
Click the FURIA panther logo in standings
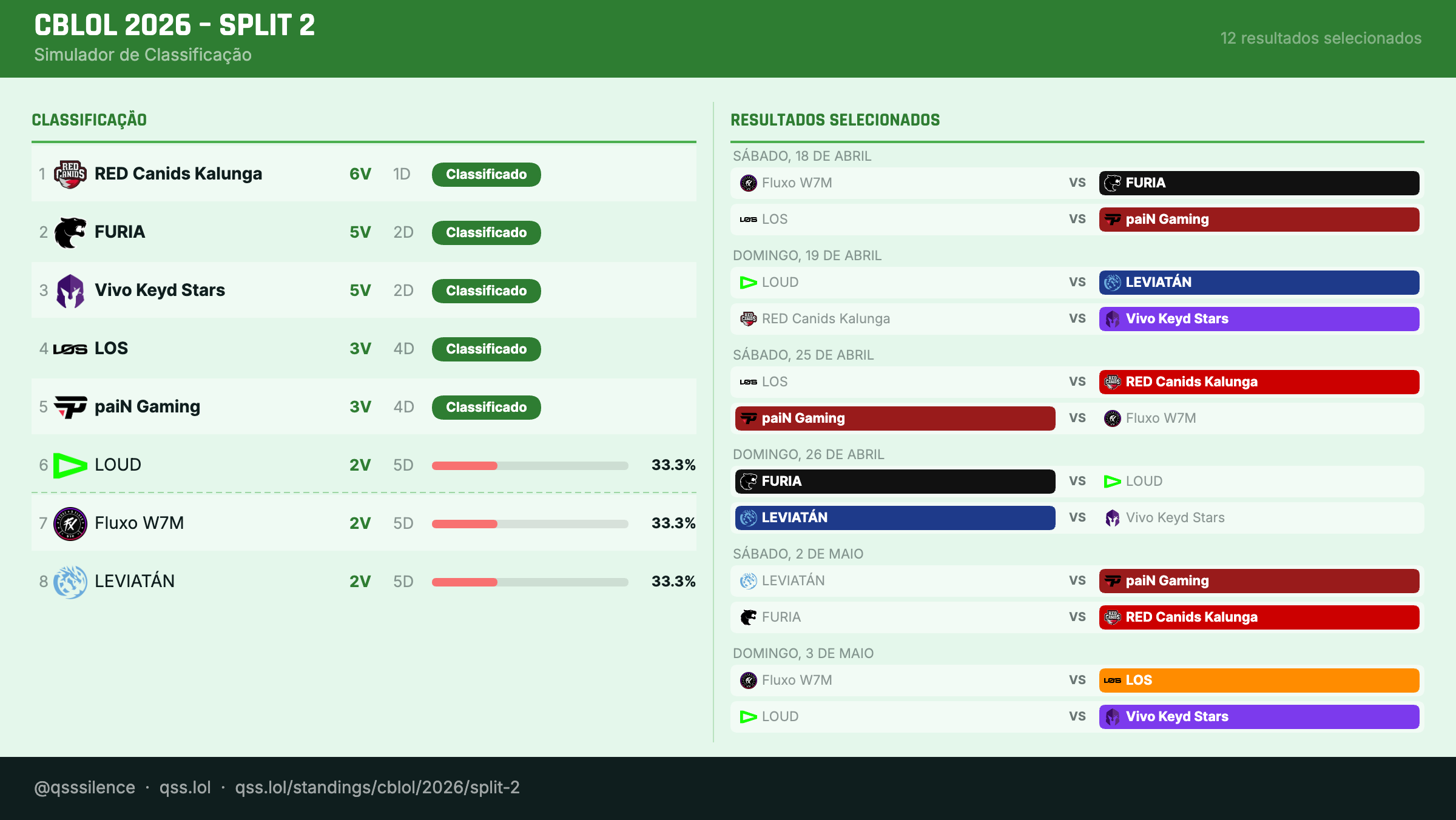pos(70,232)
